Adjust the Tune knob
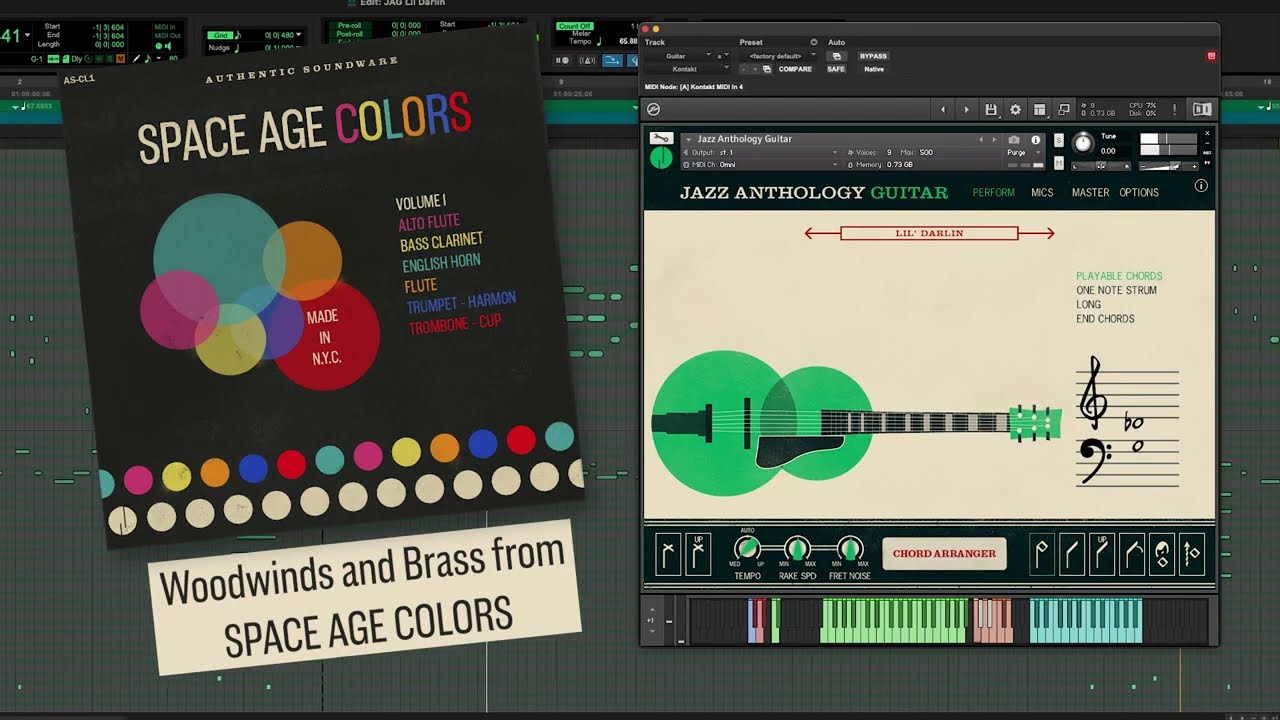Image resolution: width=1280 pixels, height=720 pixels. [x=1083, y=143]
